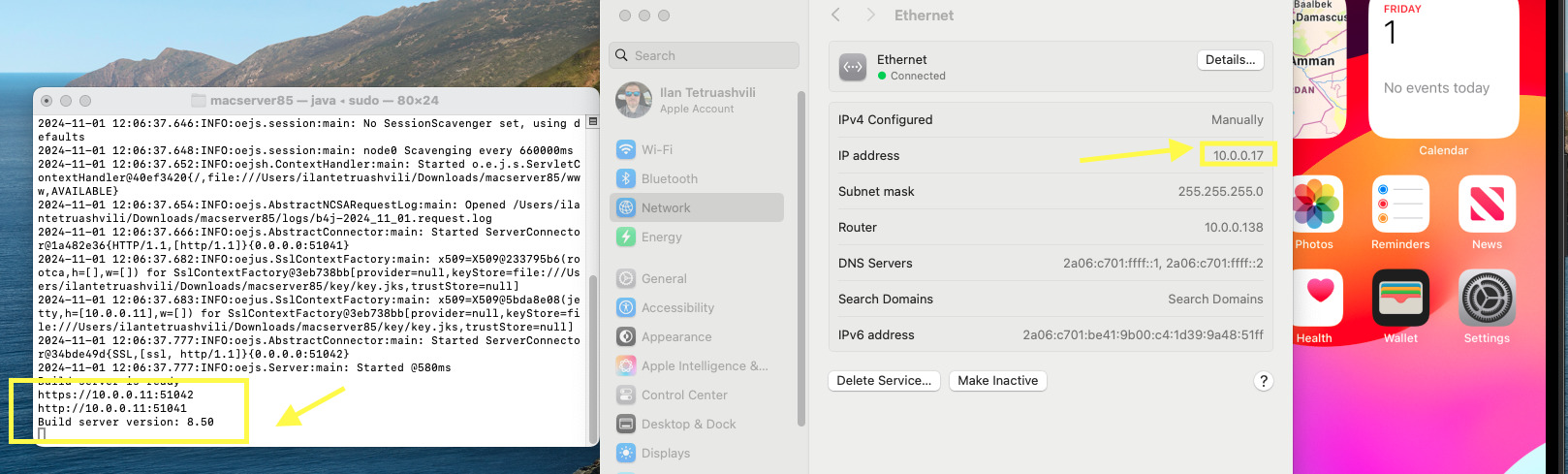Click 'Build server version: 8.50' in Terminal
The width and height of the screenshot is (1568, 474).
pyautogui.click(x=125, y=422)
